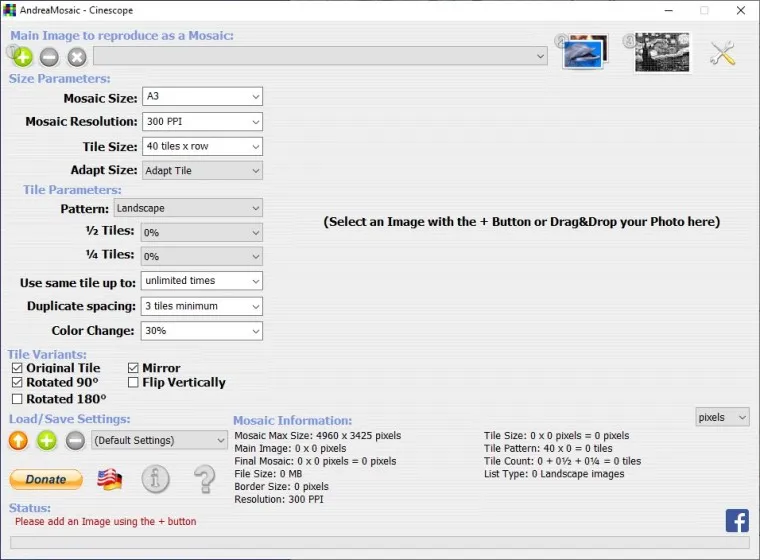
Task: Open Tile Size dropdown
Action: coord(203,146)
